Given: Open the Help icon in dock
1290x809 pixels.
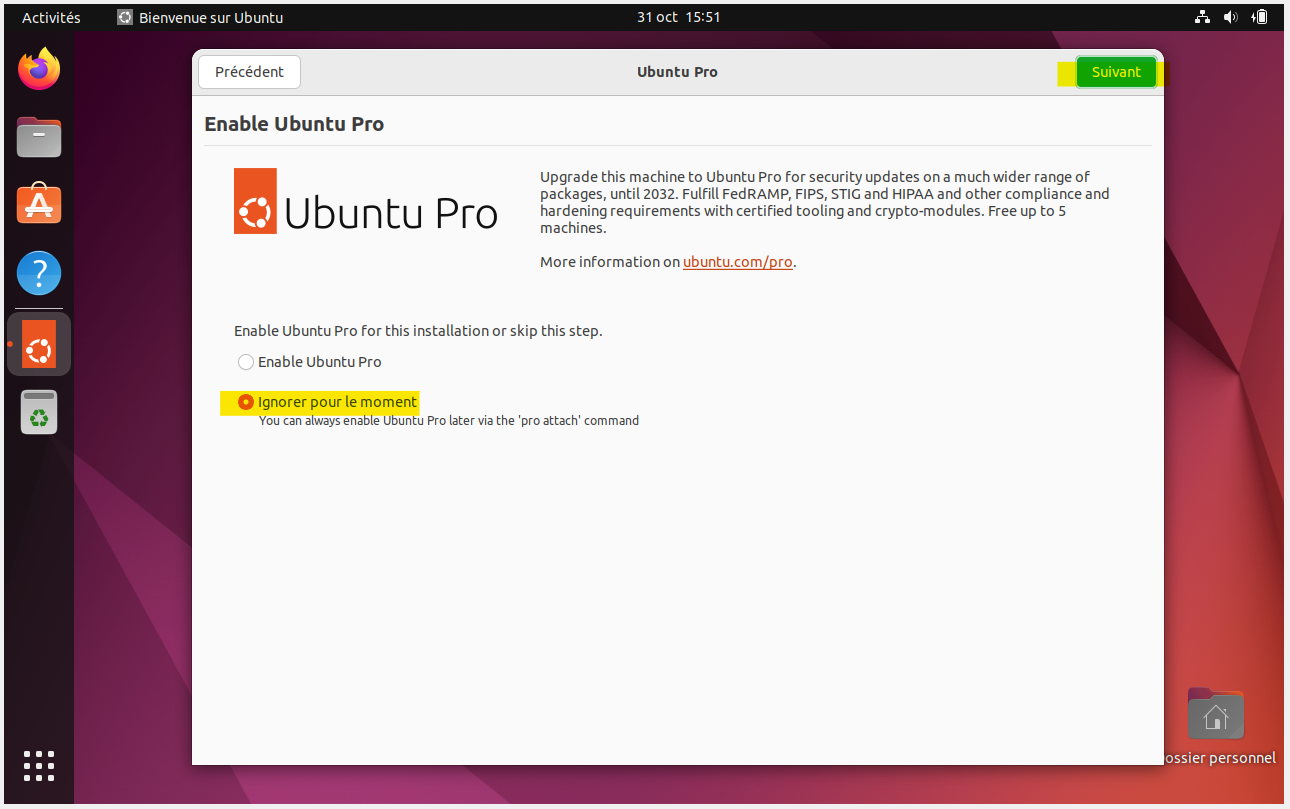Looking at the screenshot, I should [39, 272].
